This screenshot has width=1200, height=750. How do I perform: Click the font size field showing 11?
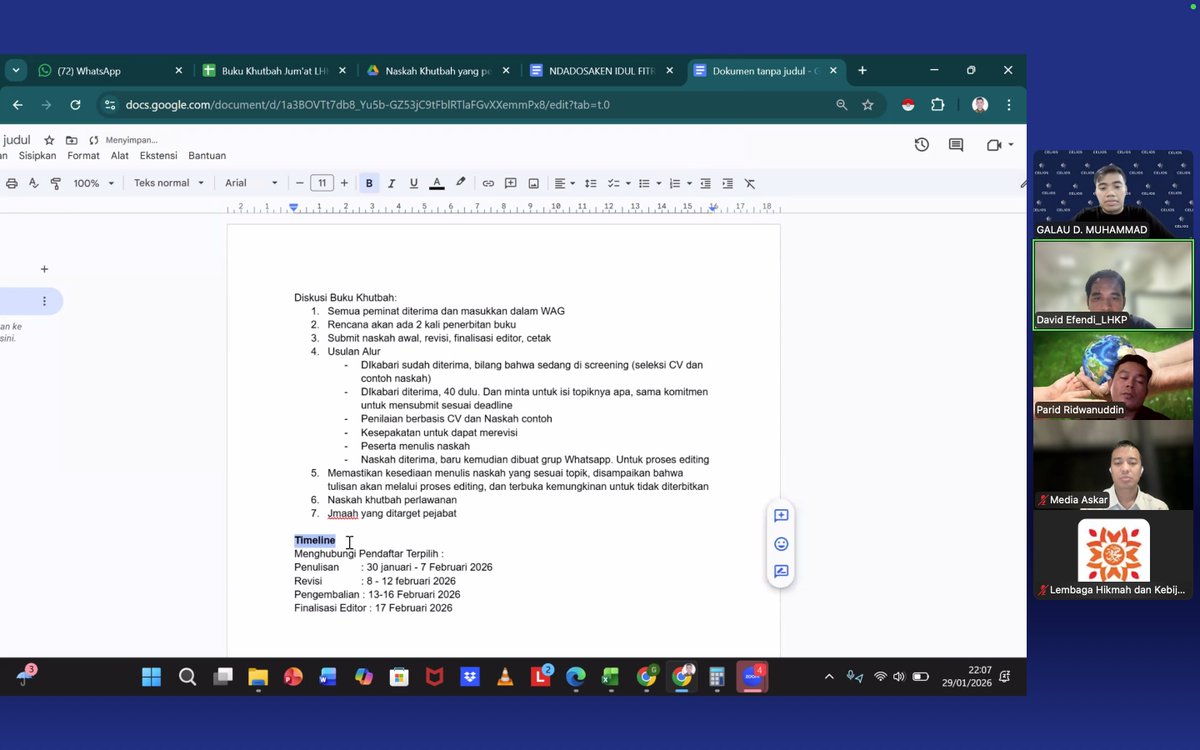(x=322, y=183)
